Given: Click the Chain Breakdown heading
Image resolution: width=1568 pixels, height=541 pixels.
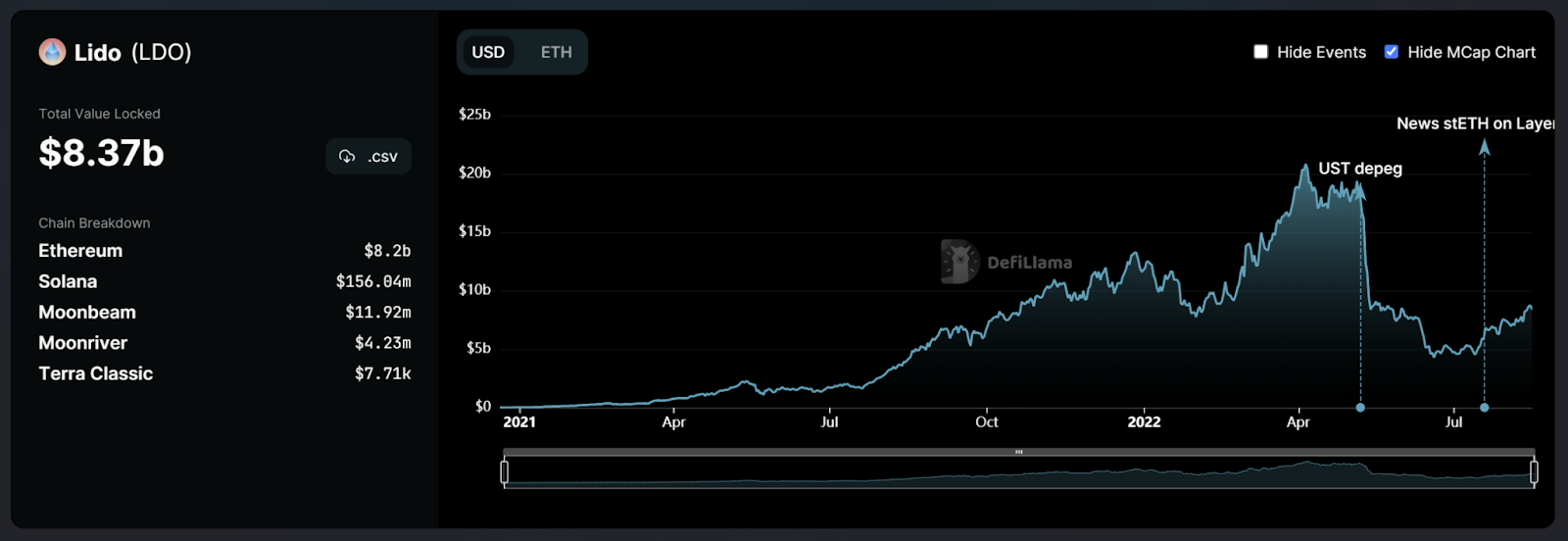Looking at the screenshot, I should pos(94,223).
